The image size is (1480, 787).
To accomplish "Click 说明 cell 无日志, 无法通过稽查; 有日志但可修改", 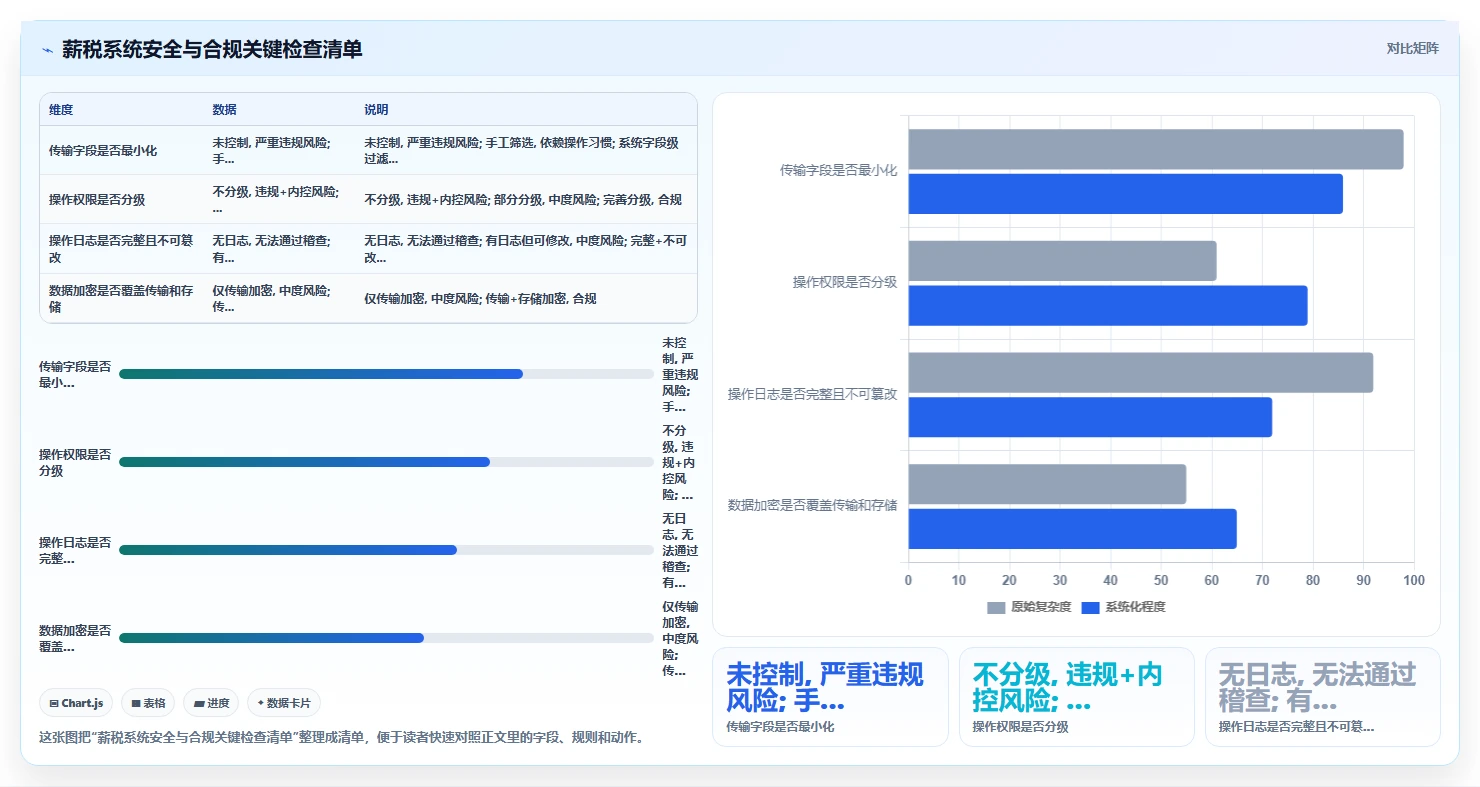I will click(524, 249).
